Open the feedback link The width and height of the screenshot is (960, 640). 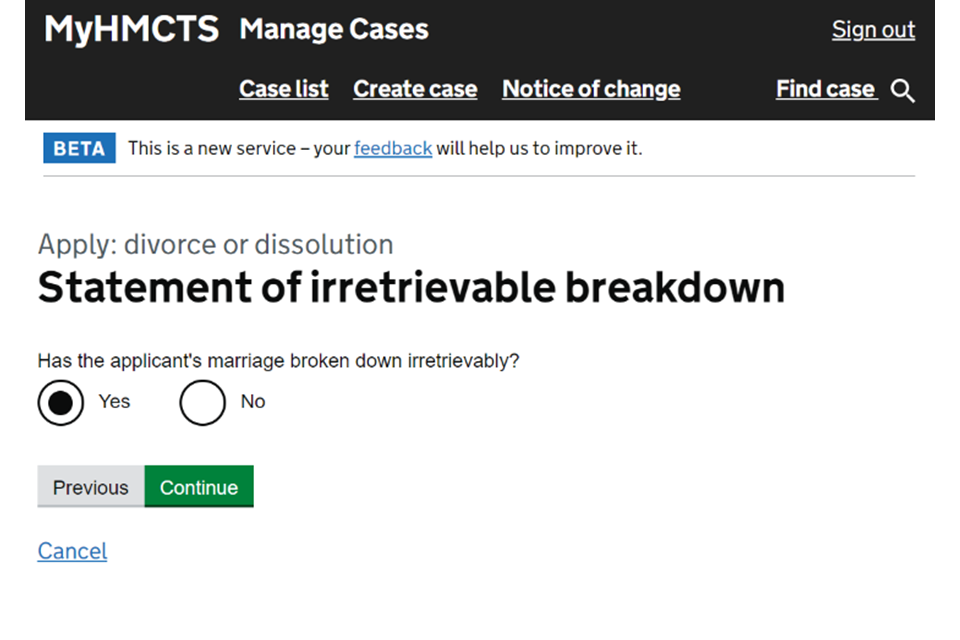pyautogui.click(x=393, y=148)
